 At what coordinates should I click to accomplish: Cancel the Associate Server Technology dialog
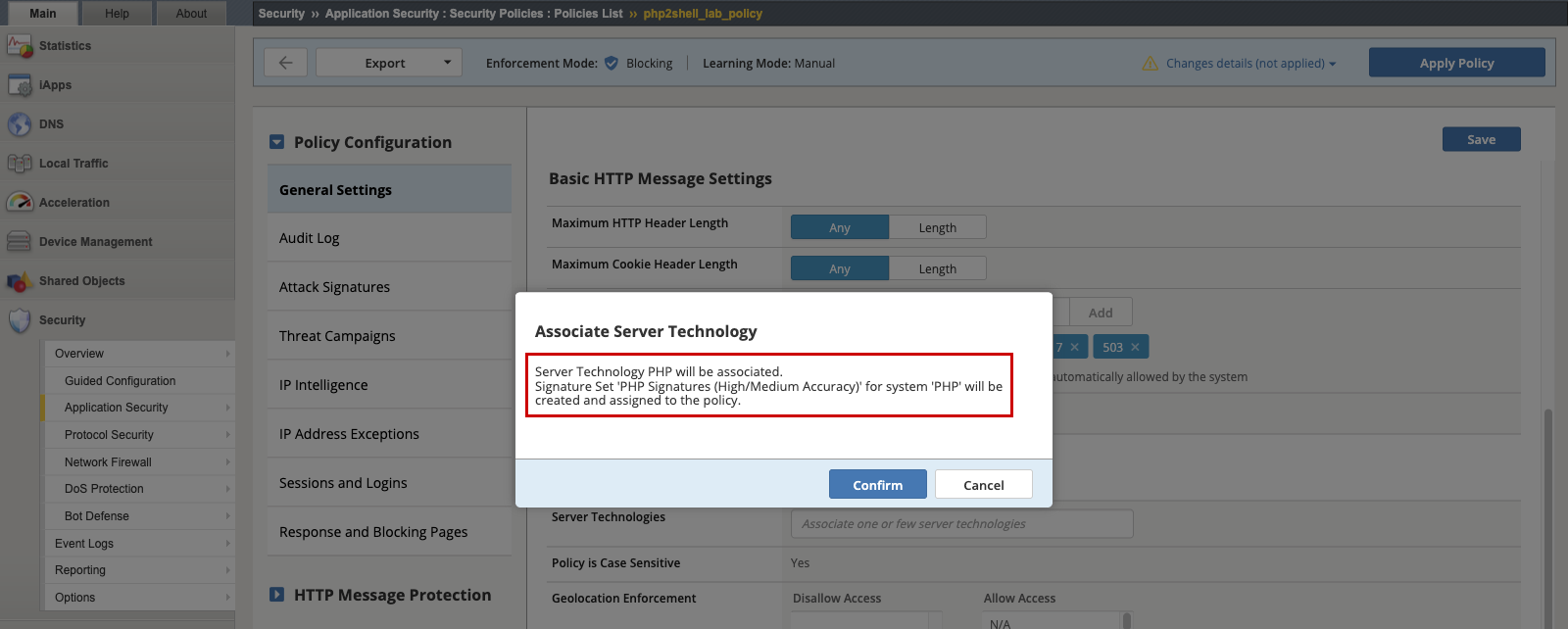984,484
